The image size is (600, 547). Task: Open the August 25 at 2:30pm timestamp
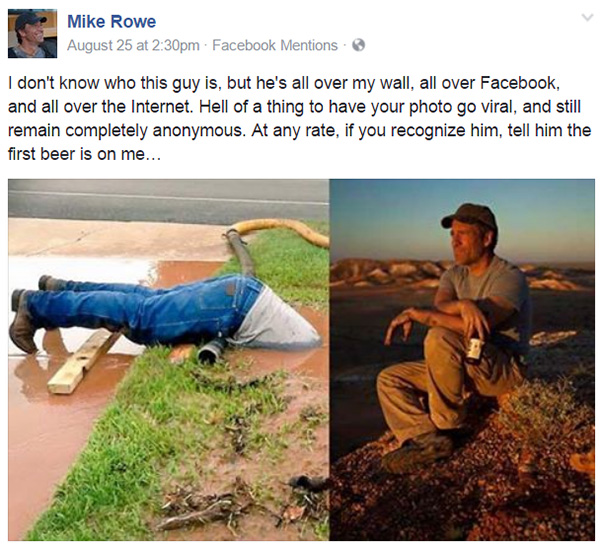click(133, 45)
